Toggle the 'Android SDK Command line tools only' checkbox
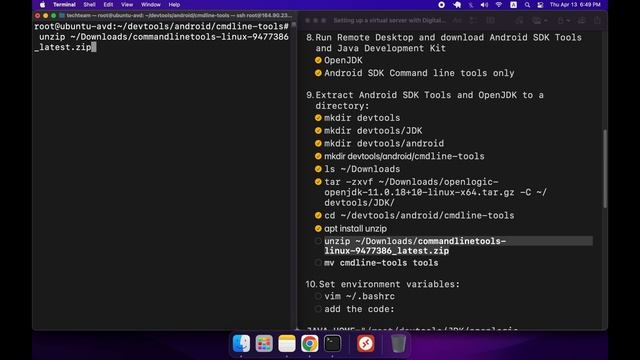Image resolution: width=640 pixels, height=360 pixels. 318,73
